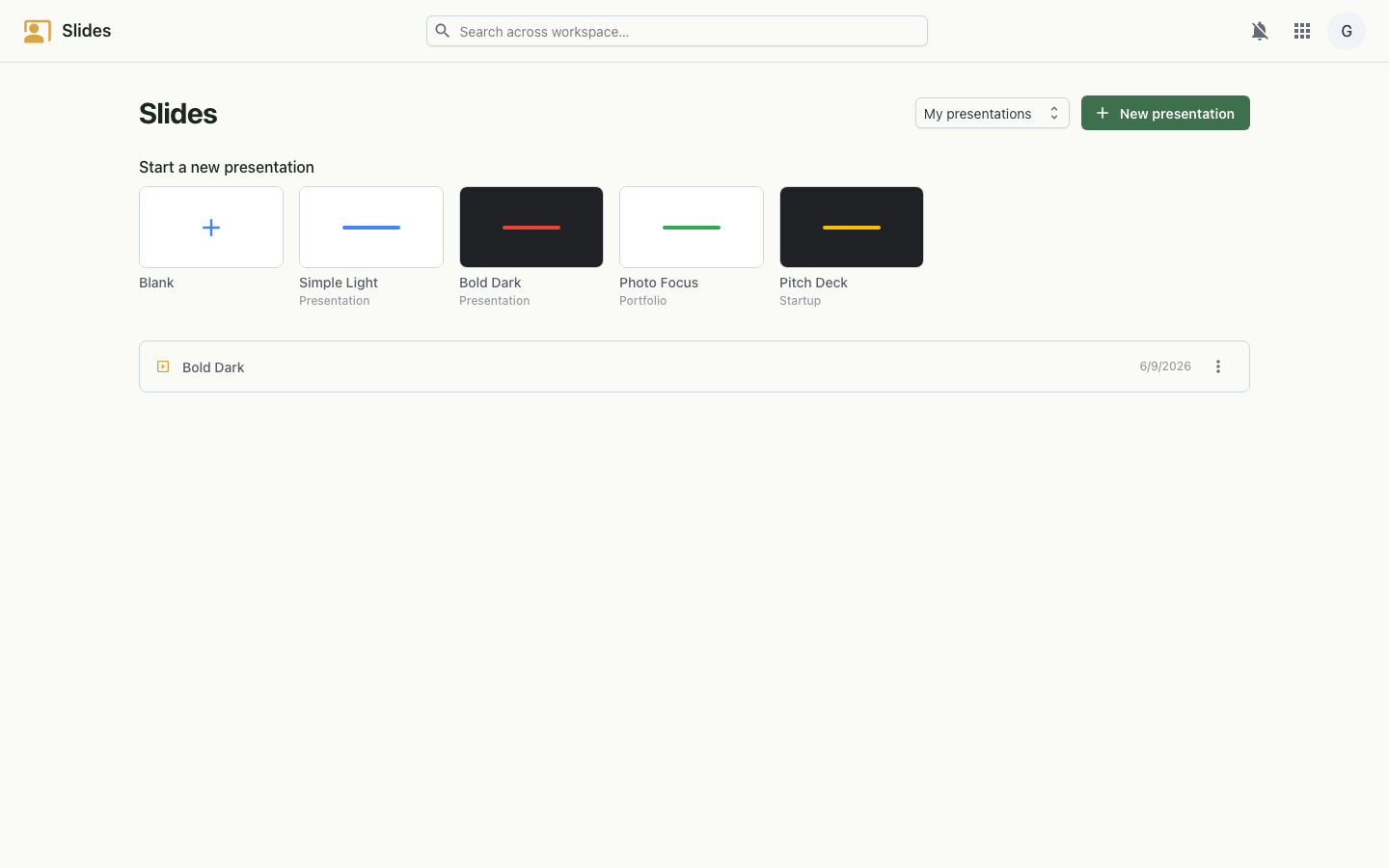Image resolution: width=1389 pixels, height=868 pixels.
Task: Create a Blank presentation from thumbnail
Action: 211,227
